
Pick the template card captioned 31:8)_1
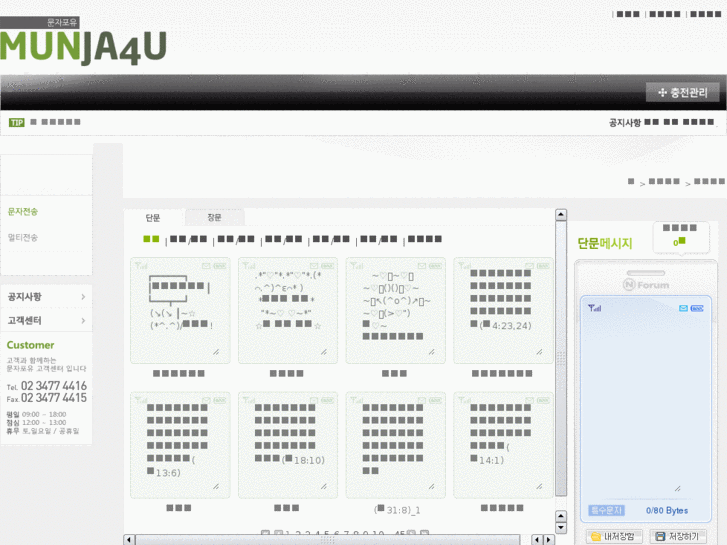(x=395, y=445)
